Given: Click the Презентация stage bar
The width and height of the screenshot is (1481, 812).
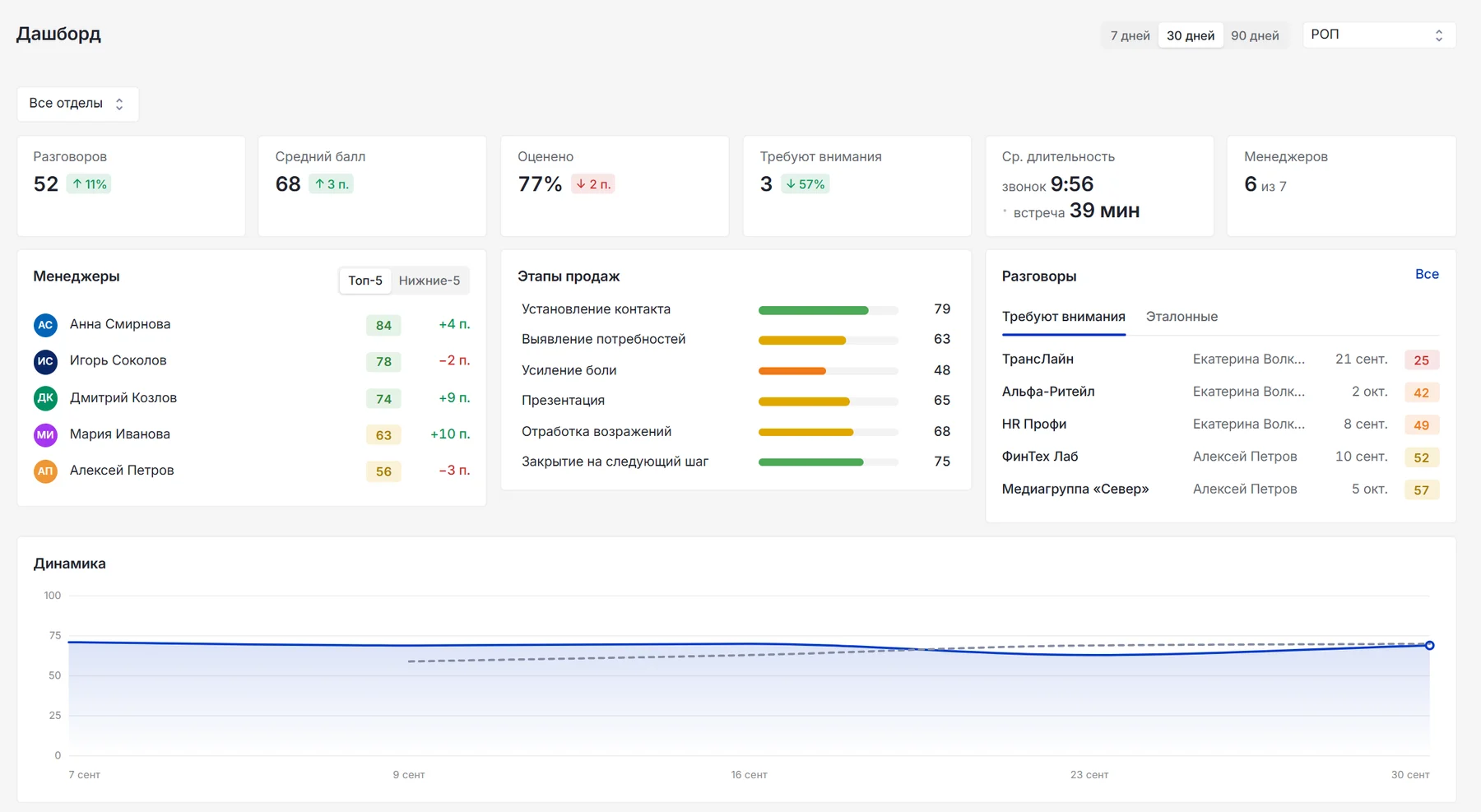Looking at the screenshot, I should point(828,401).
